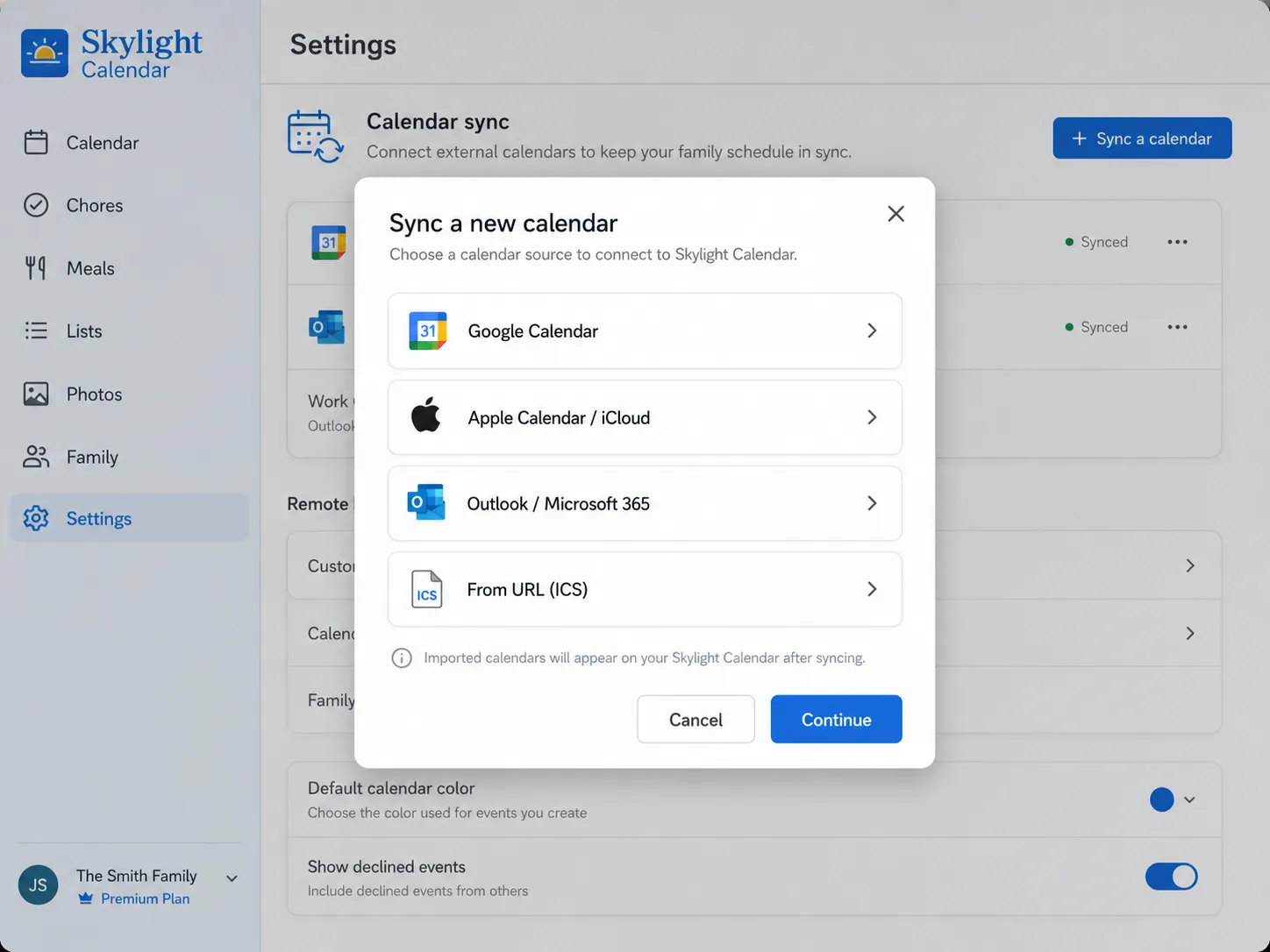Click the fork and knife Meals icon
Screen dimensions: 1270x952
click(x=36, y=268)
